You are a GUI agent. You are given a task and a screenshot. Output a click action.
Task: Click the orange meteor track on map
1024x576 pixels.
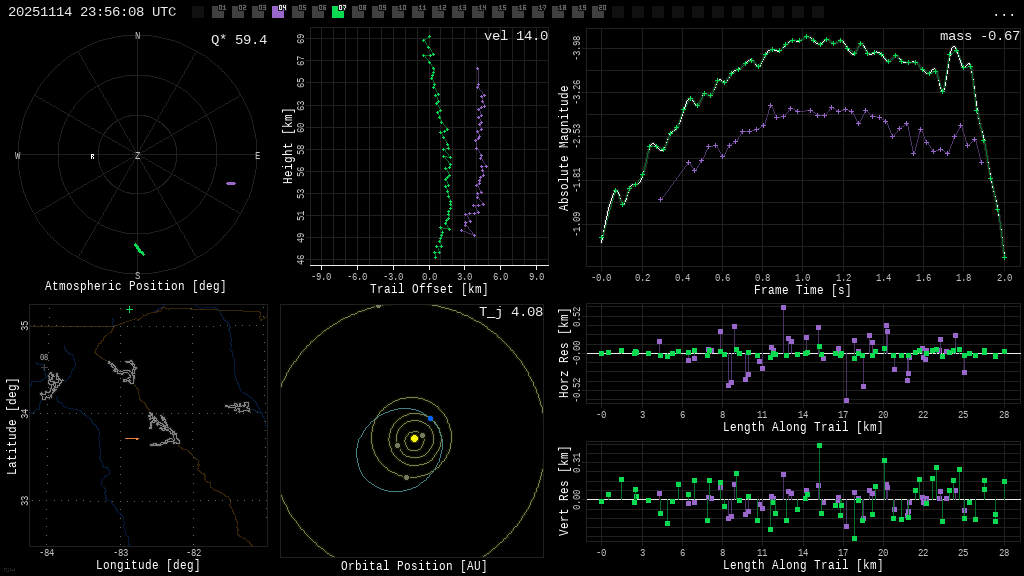[132, 439]
